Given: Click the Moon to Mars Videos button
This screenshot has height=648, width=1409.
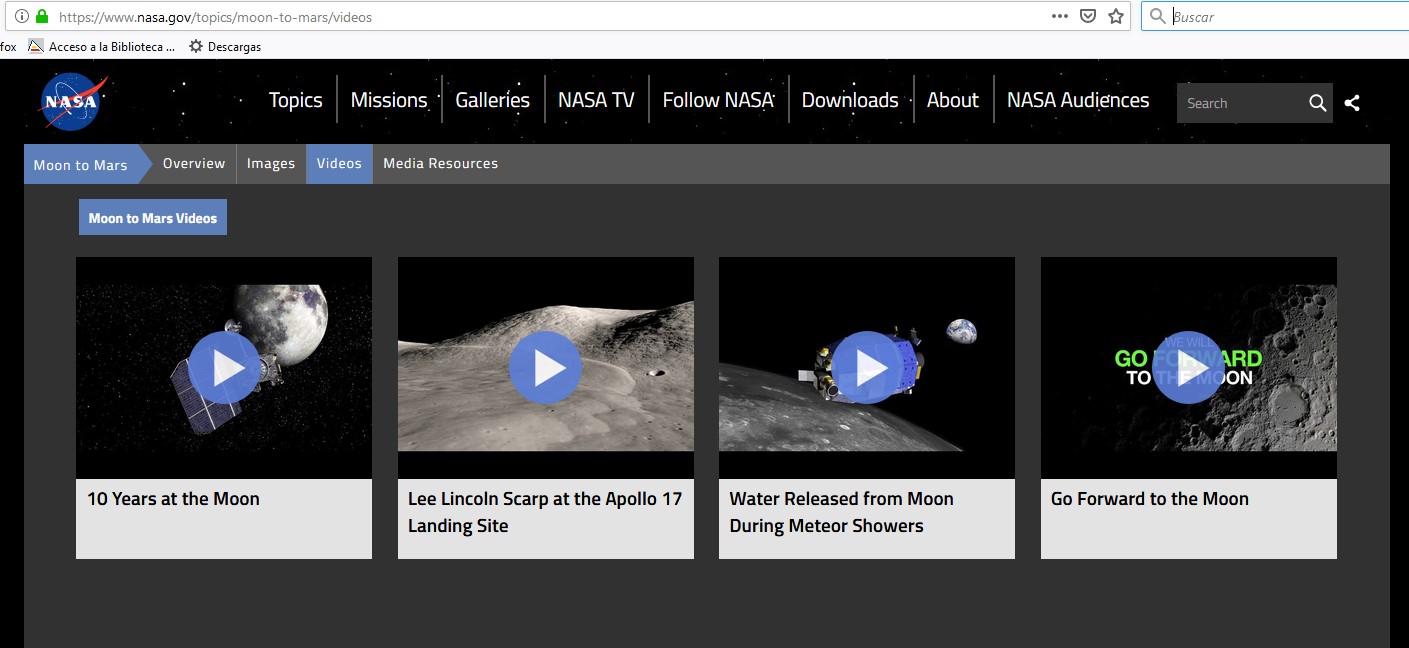Looking at the screenshot, I should pyautogui.click(x=153, y=218).
